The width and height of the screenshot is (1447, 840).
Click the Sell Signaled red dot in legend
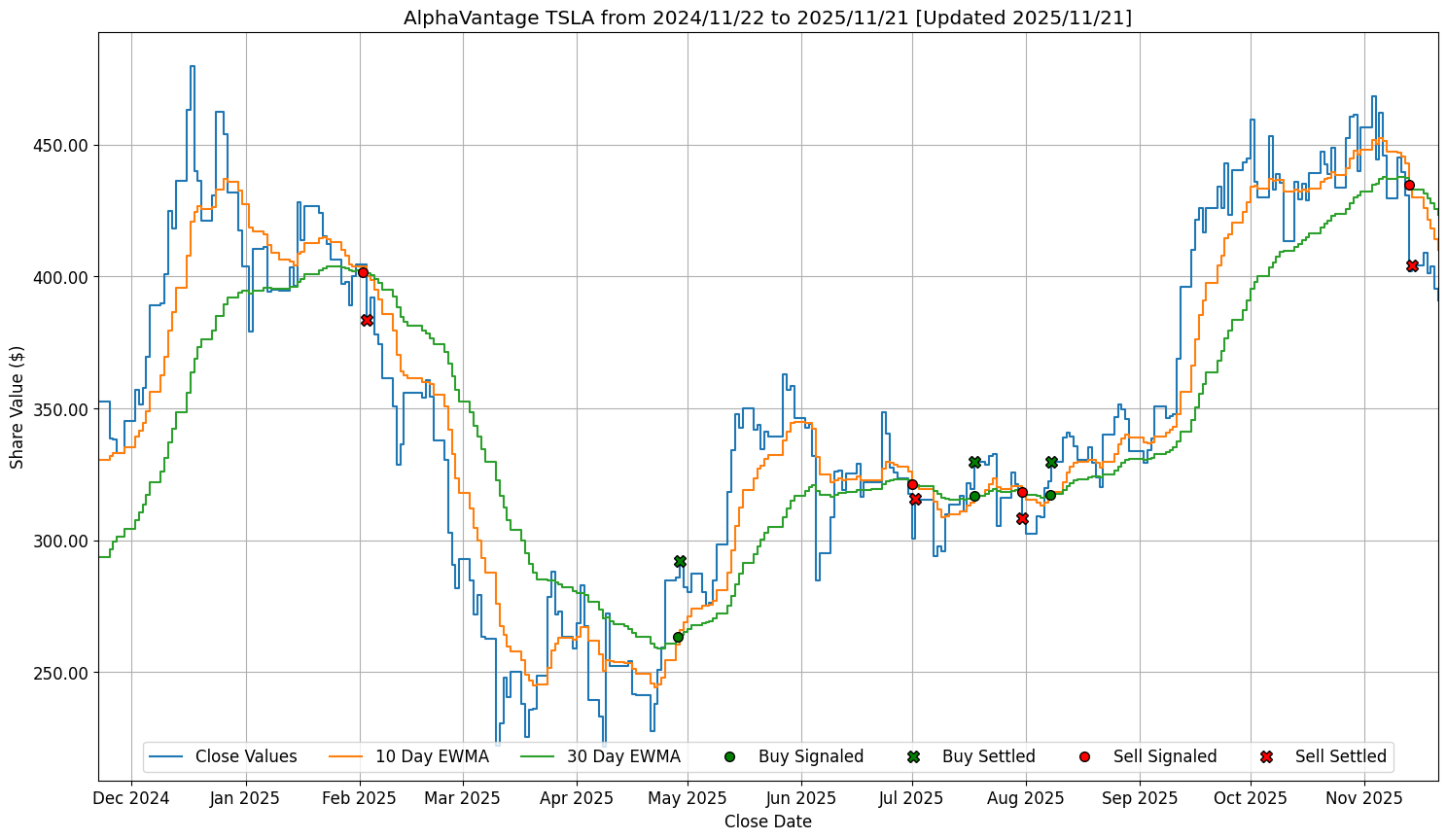click(x=1084, y=756)
